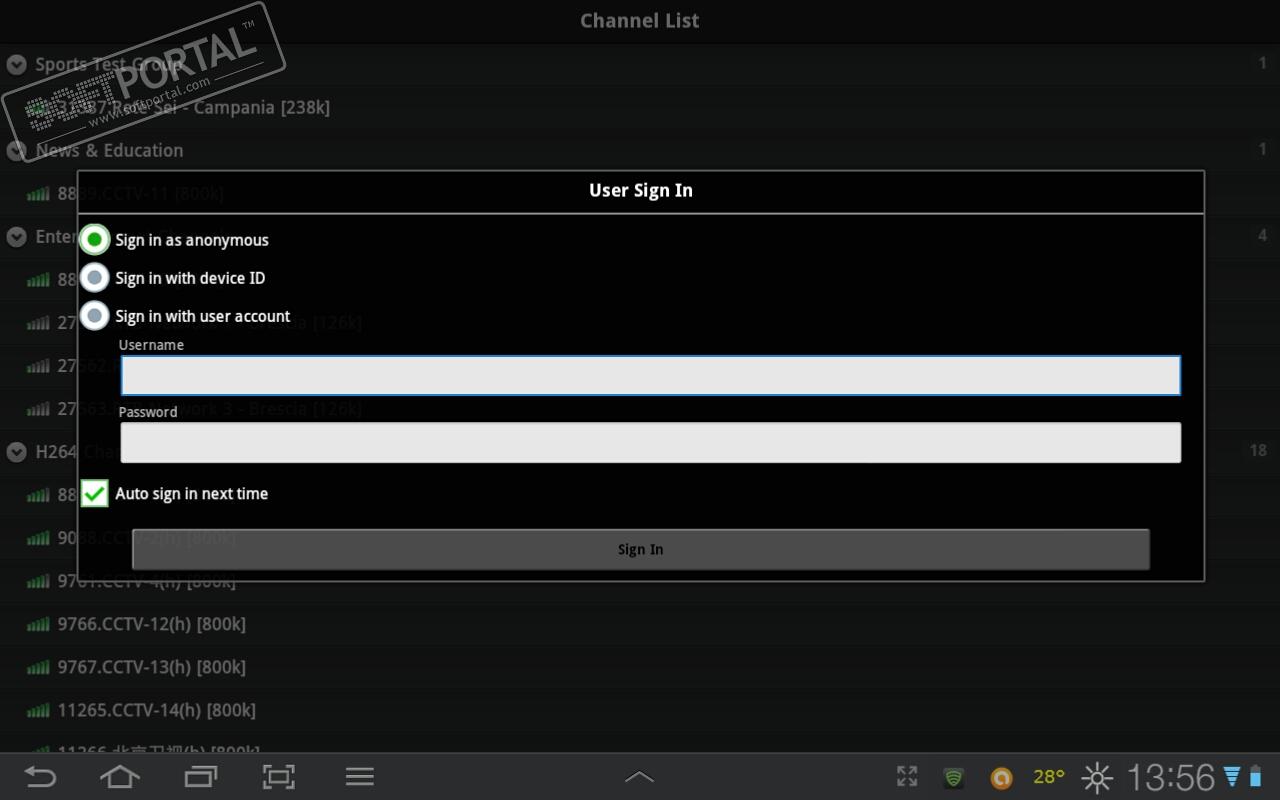Tap signal bars icon beside 9766.CCTV-12(h)
The width and height of the screenshot is (1280, 800).
coord(38,625)
